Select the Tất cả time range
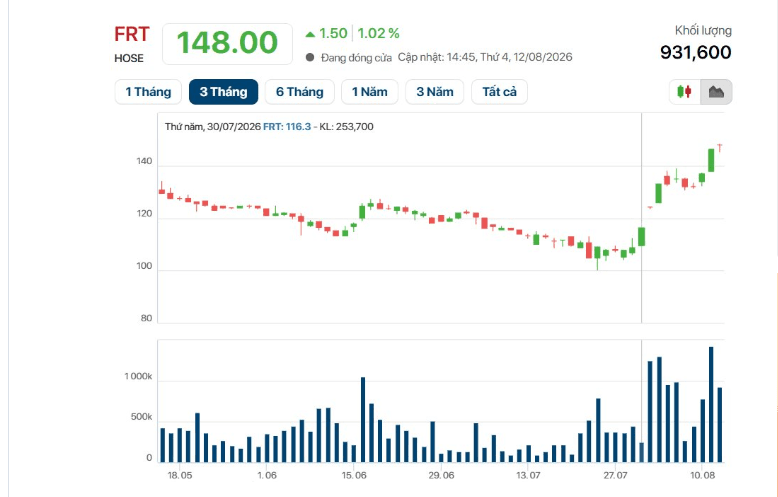 [499, 92]
